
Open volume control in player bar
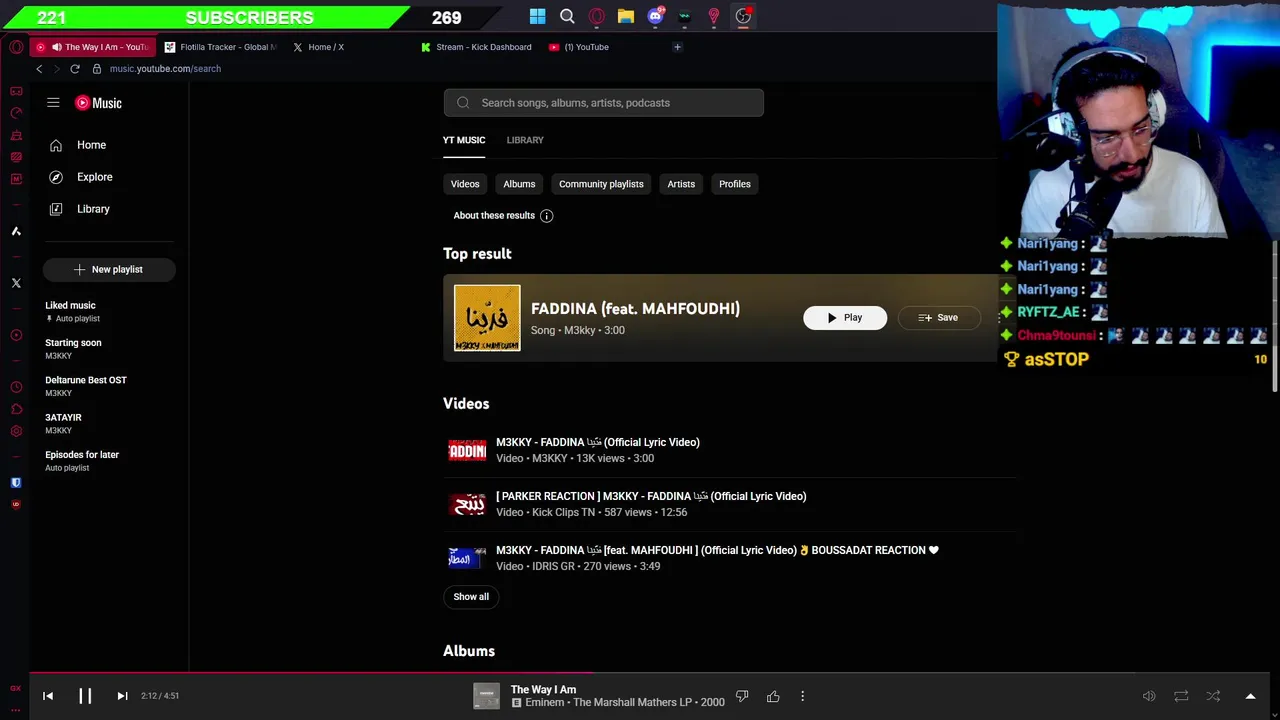pos(1149,696)
